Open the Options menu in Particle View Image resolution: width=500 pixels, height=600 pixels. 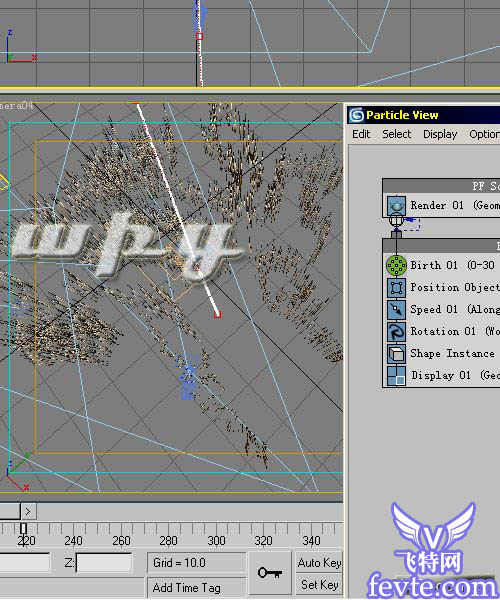click(484, 134)
